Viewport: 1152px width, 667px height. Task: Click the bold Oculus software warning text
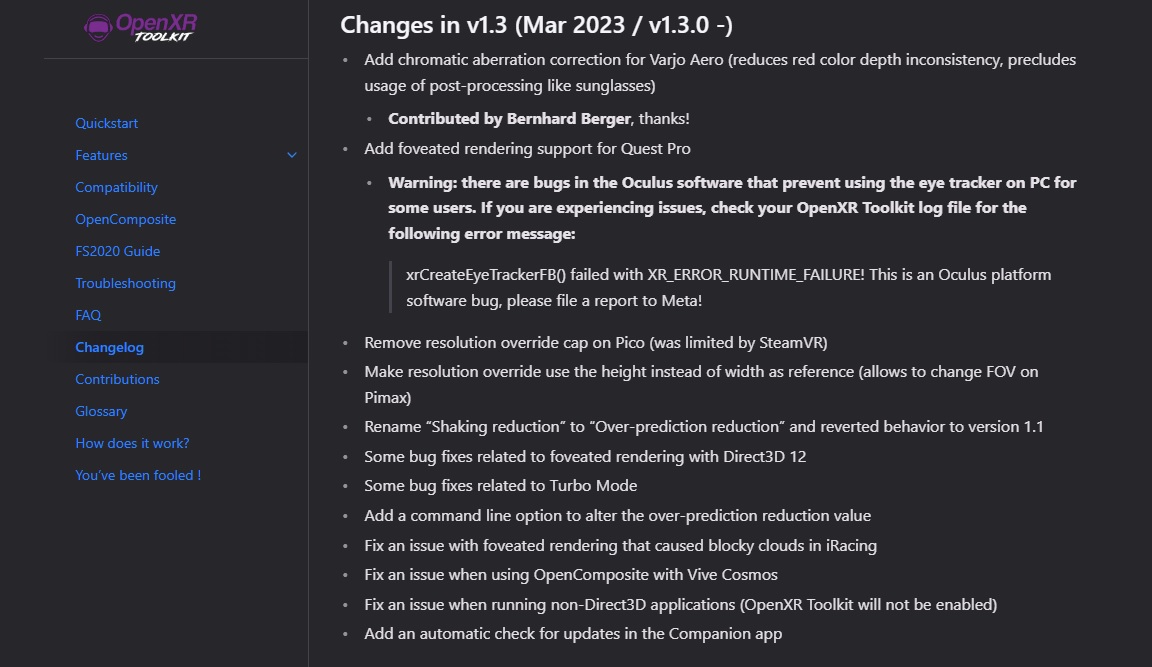click(731, 207)
